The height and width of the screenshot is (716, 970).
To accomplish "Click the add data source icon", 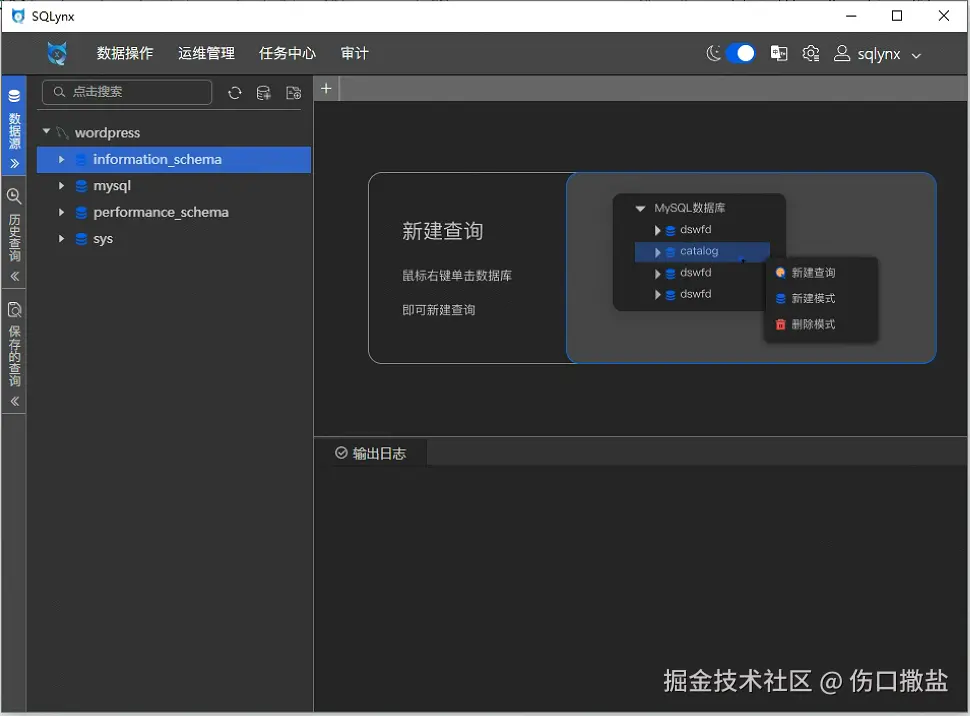I will [x=264, y=93].
